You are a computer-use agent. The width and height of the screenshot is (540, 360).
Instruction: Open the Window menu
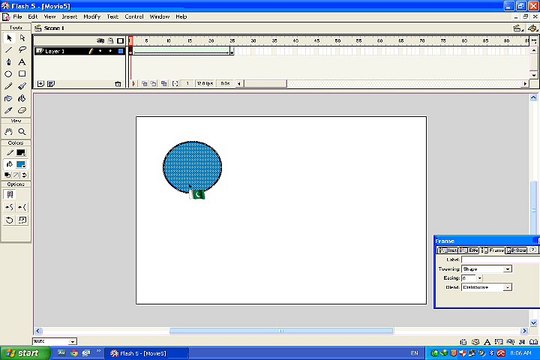(x=159, y=17)
